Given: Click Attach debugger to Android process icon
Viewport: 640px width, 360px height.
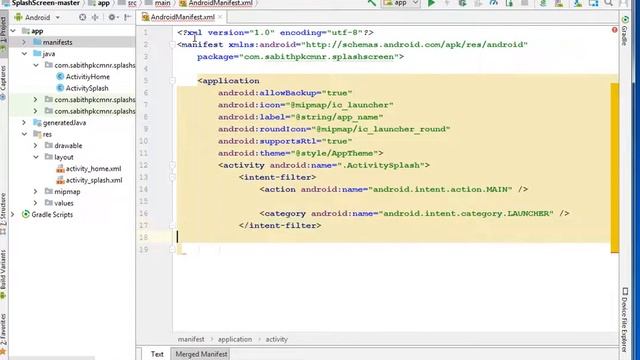Looking at the screenshot, I should coord(509,3).
